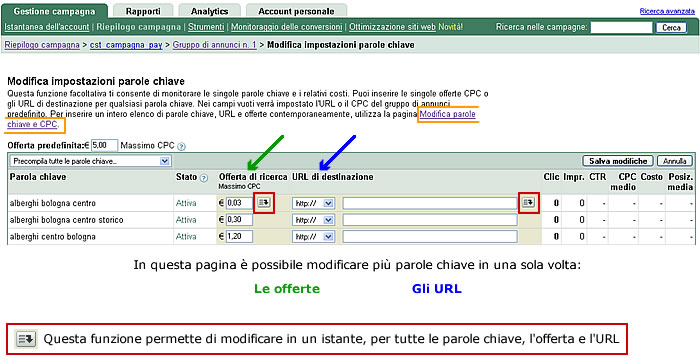This screenshot has height=364, width=700.
Task: Click the 'Salva modifiche' button
Action: [x=618, y=161]
